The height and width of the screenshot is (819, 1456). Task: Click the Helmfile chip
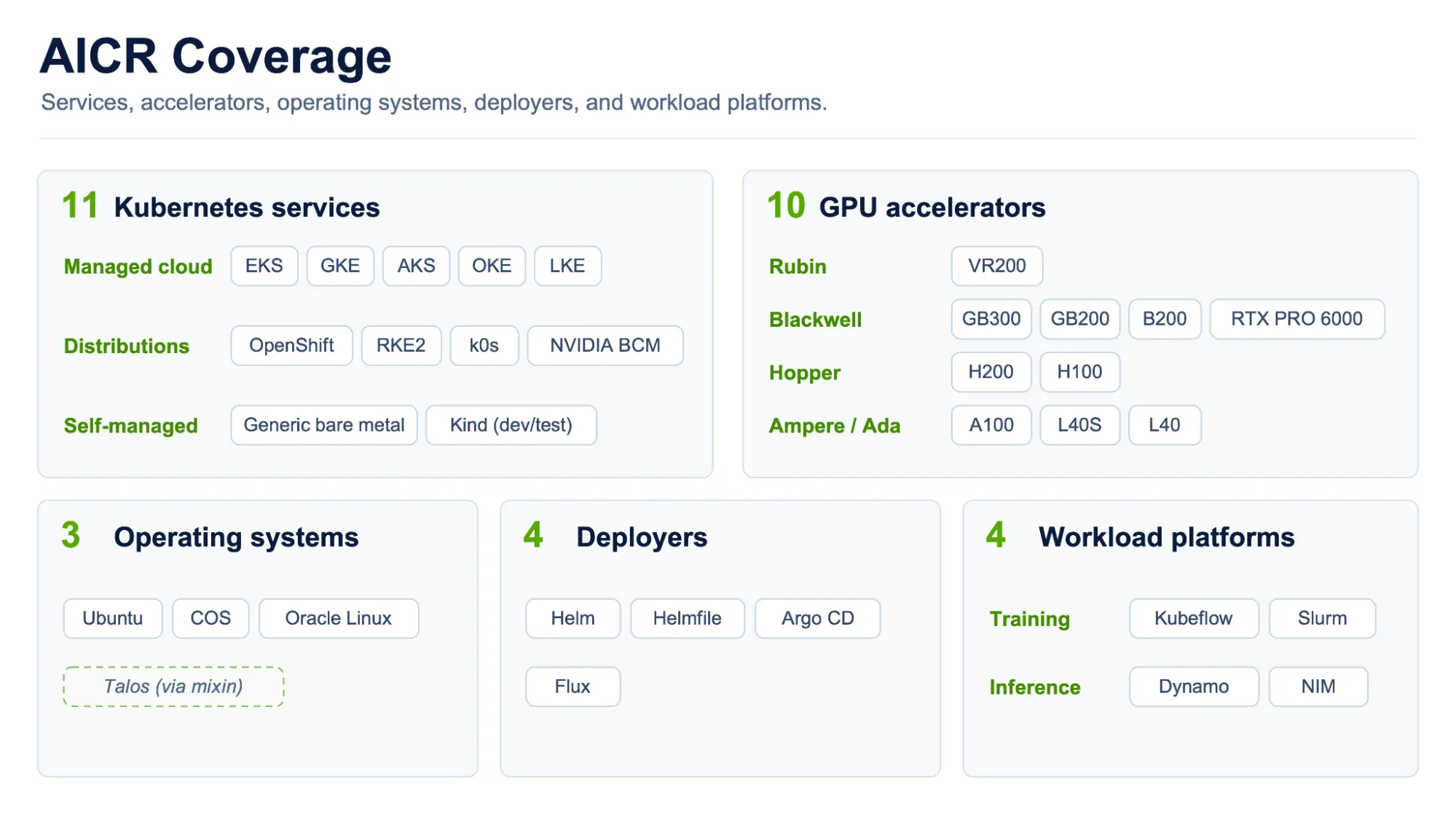(x=688, y=618)
